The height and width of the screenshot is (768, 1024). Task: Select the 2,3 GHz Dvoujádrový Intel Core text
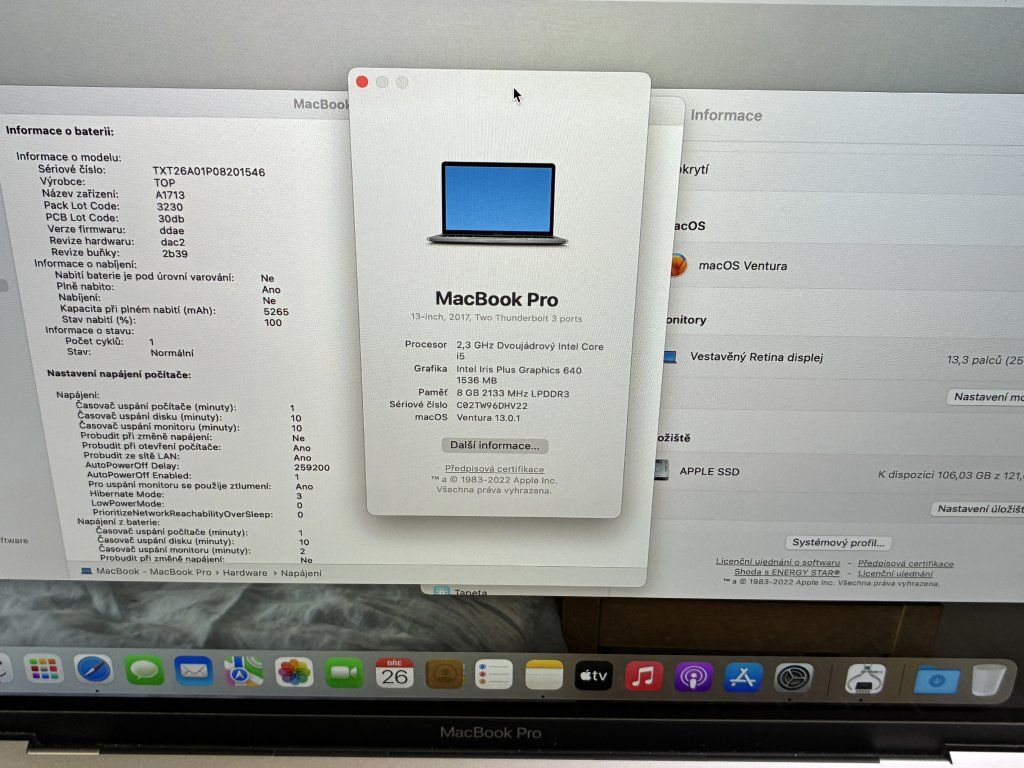(530, 347)
